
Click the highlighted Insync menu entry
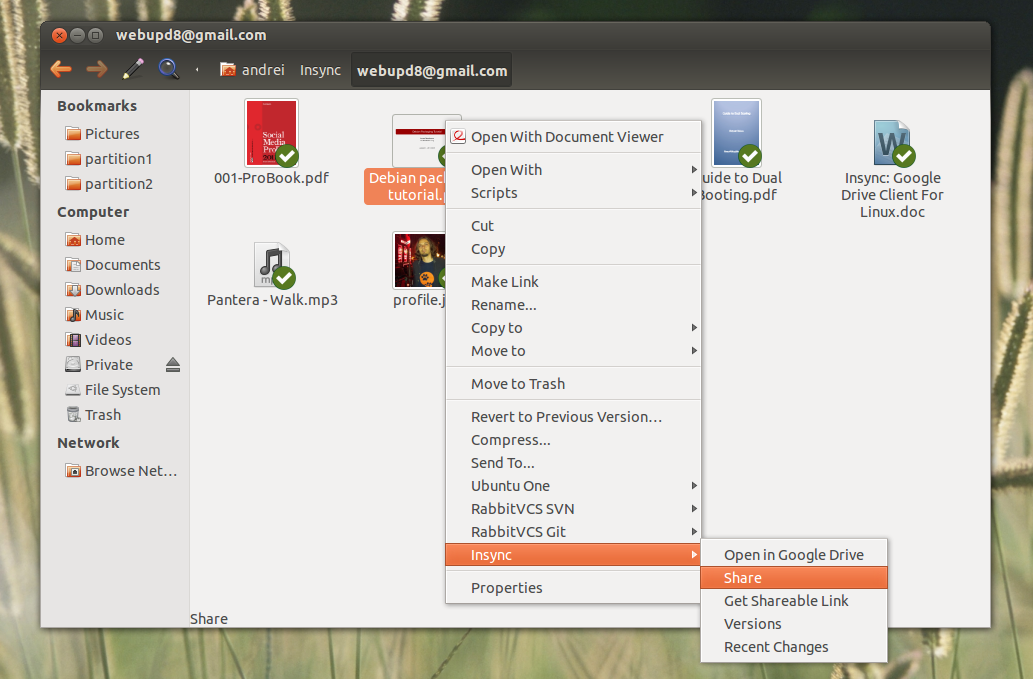pos(573,555)
